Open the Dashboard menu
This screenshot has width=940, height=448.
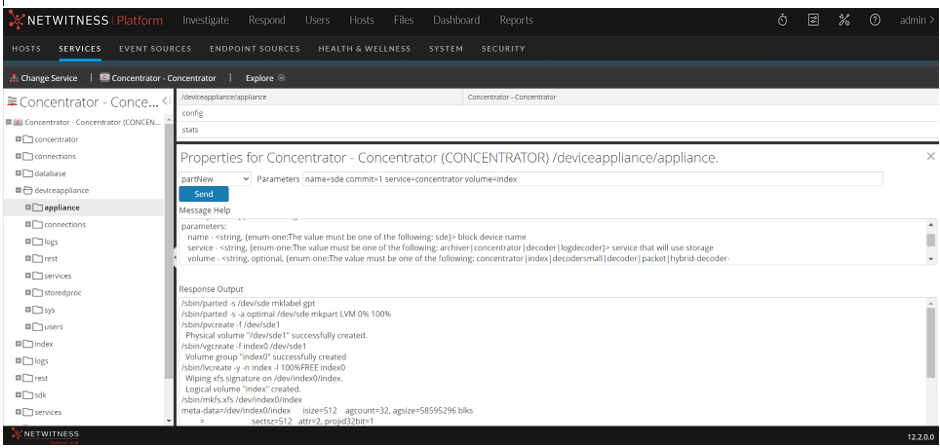coord(456,20)
